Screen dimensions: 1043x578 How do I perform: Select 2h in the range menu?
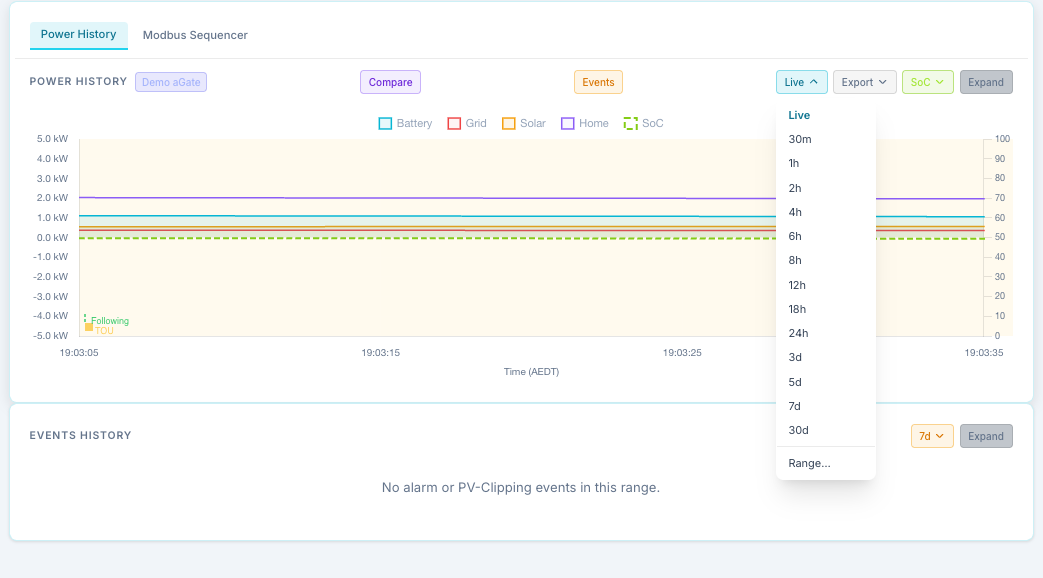pyautogui.click(x=825, y=188)
